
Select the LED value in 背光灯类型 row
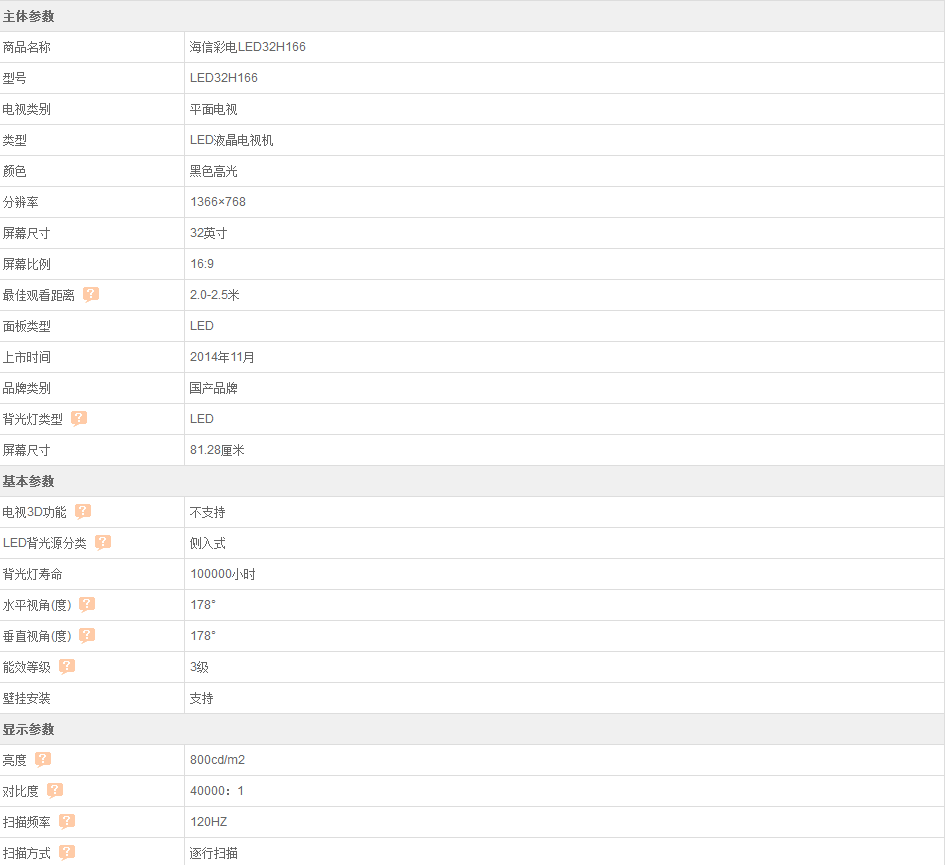coord(202,419)
